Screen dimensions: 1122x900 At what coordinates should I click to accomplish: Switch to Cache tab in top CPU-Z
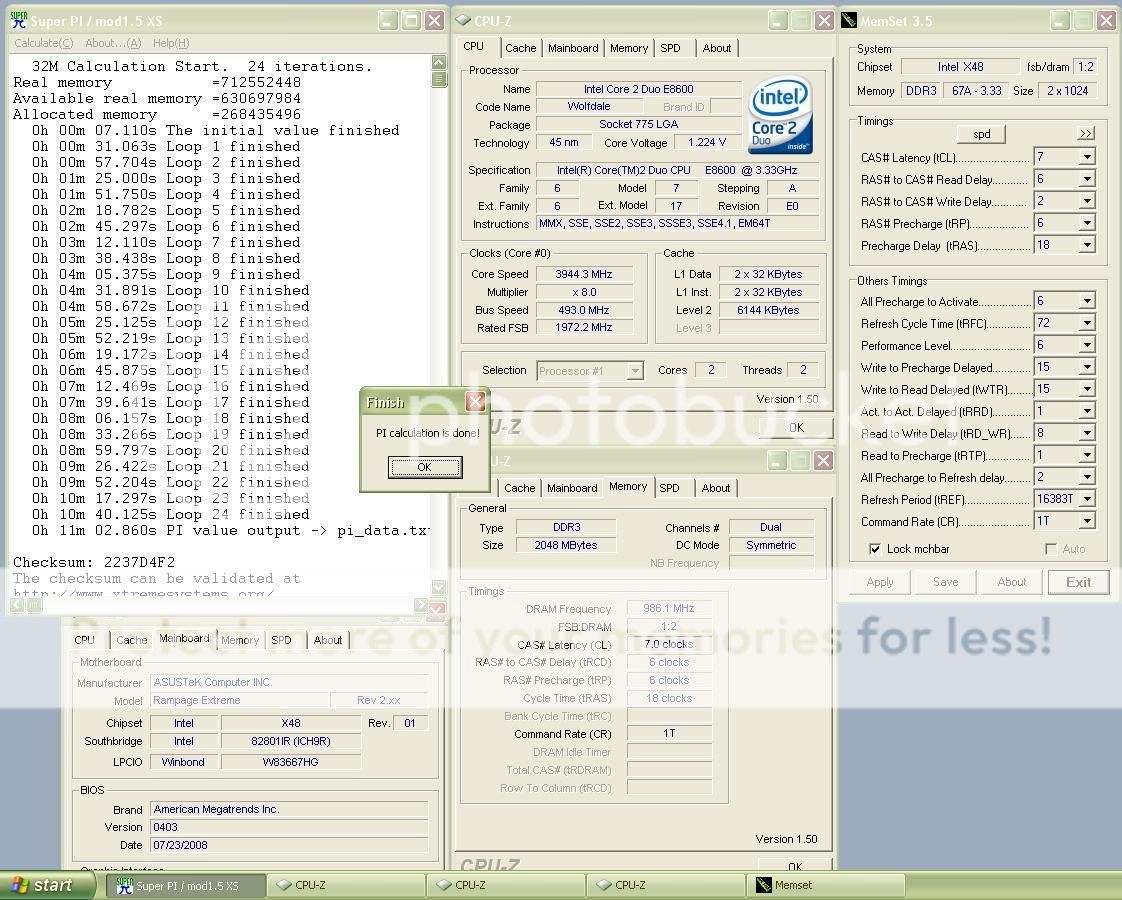point(520,48)
